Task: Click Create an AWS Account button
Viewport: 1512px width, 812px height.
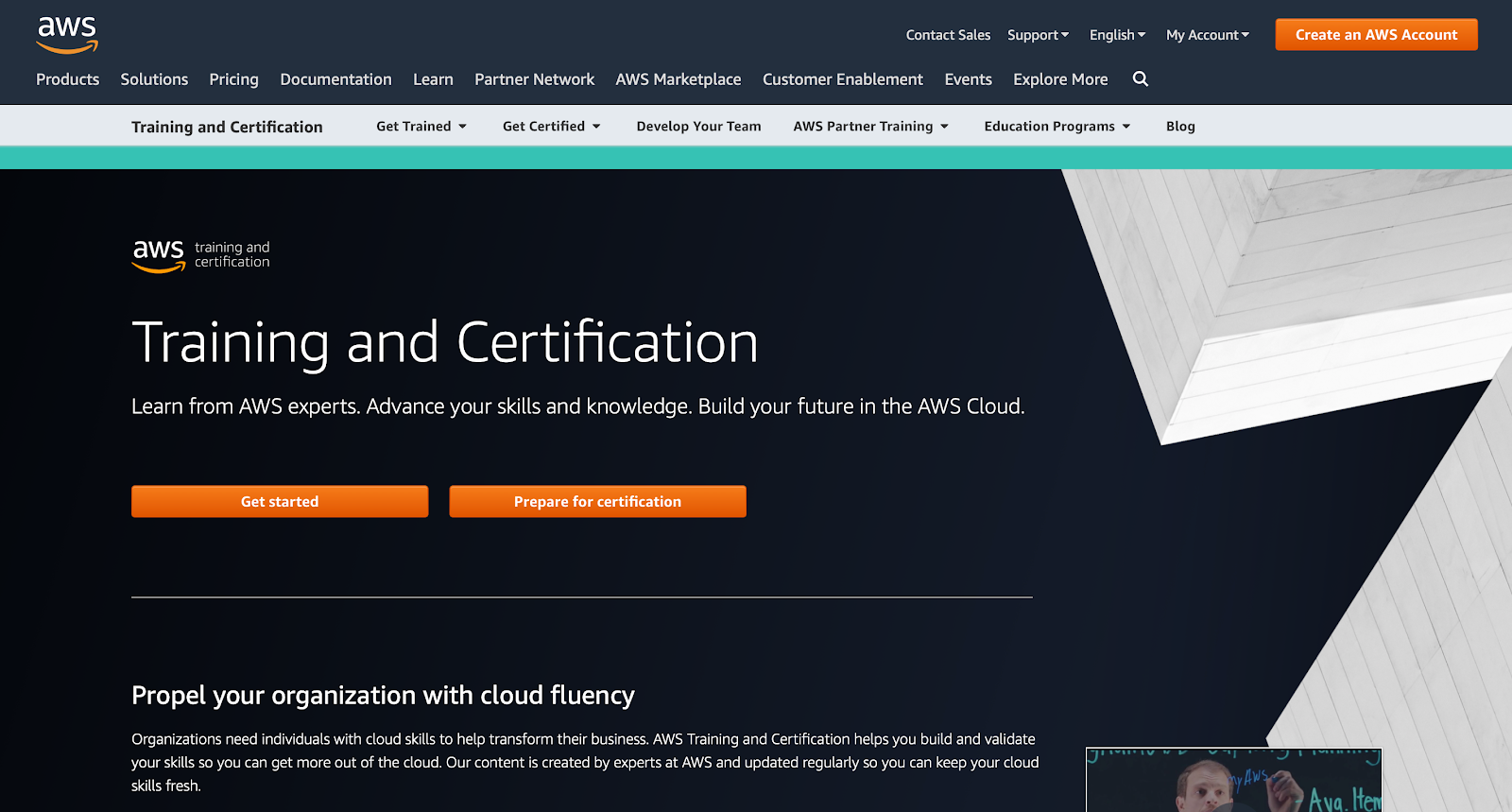Action: point(1376,35)
